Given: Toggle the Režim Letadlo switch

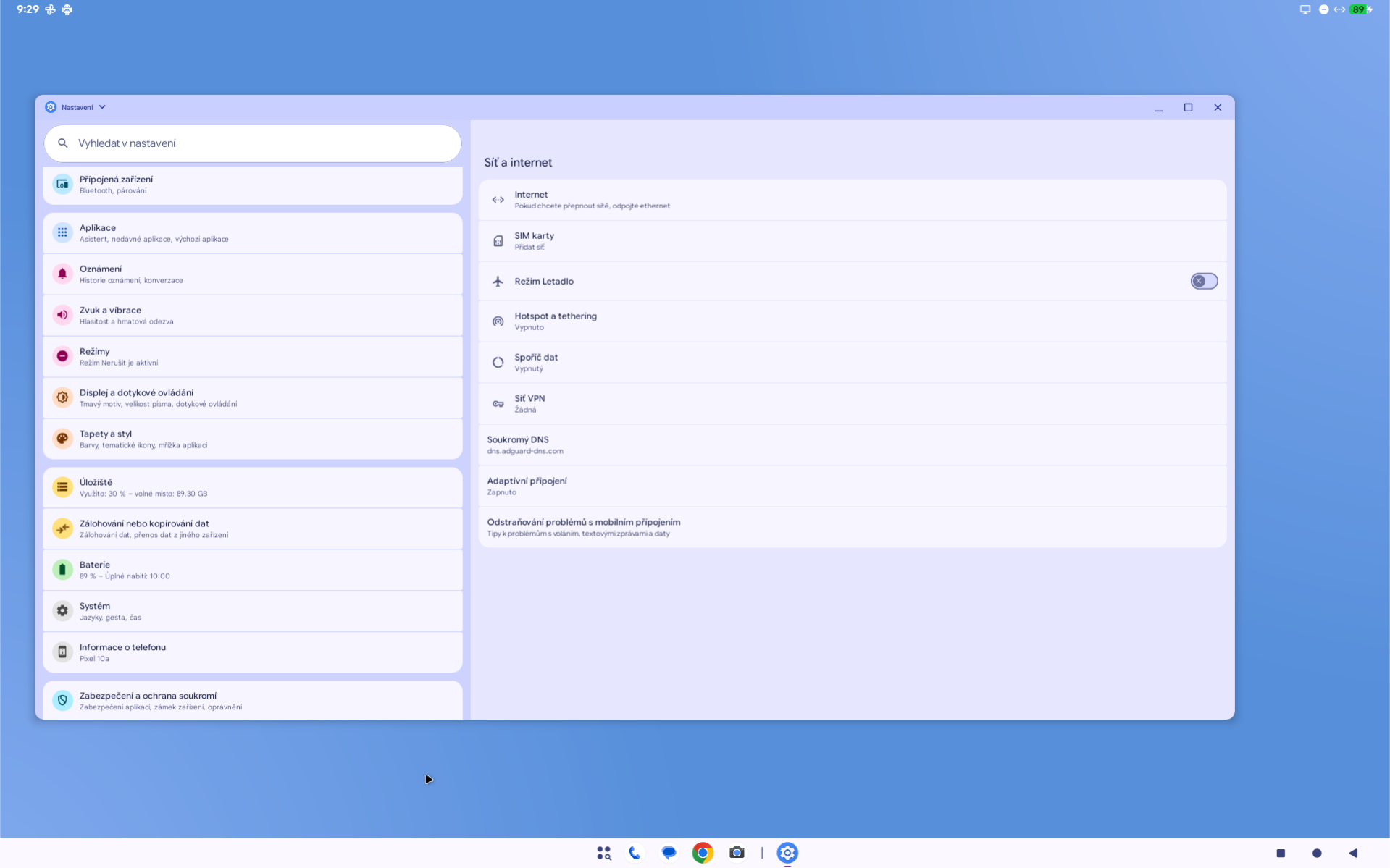Looking at the screenshot, I should point(1203,281).
